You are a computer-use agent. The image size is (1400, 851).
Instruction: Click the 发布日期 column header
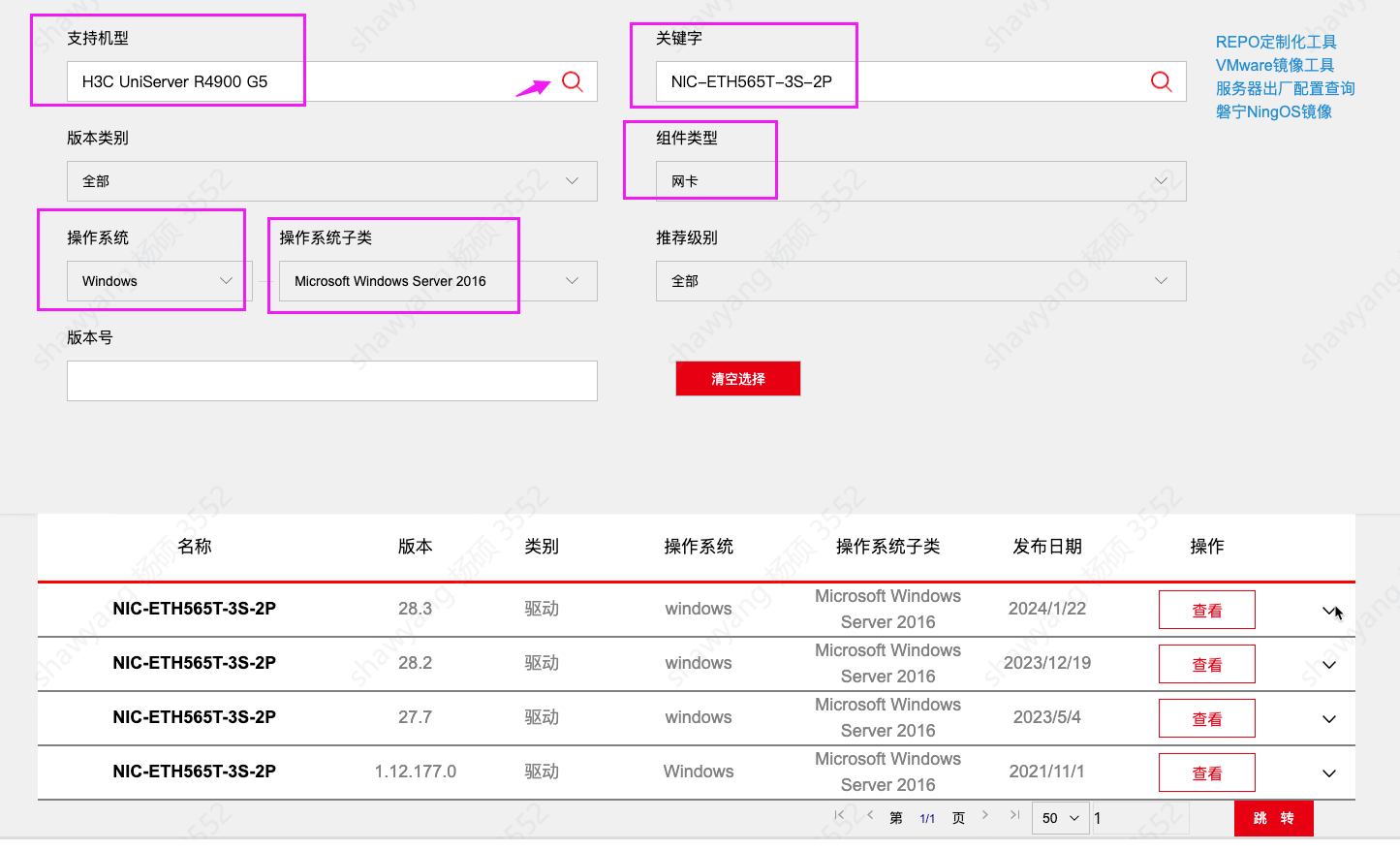coord(1047,547)
